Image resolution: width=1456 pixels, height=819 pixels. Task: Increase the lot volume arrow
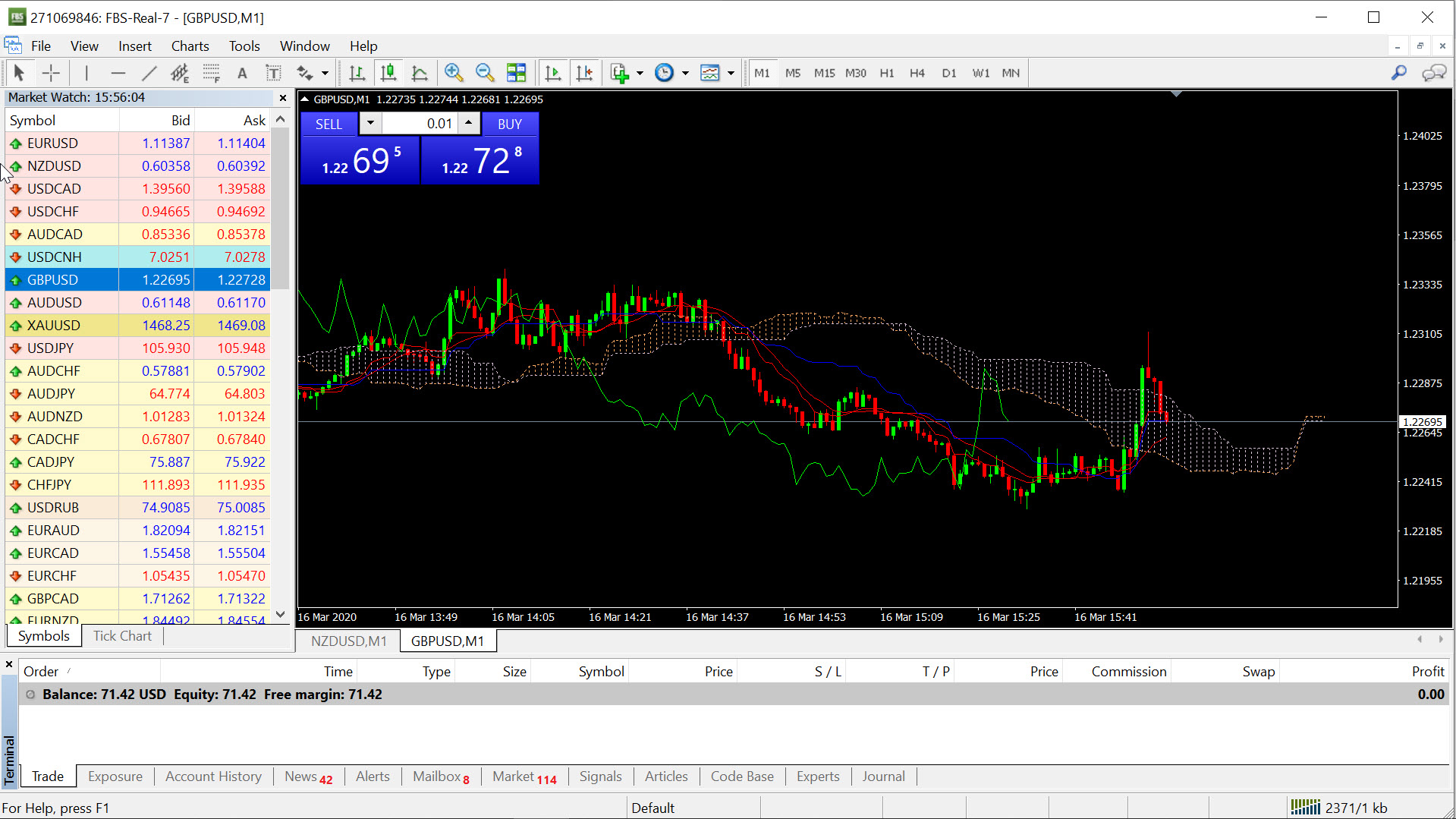coord(469,123)
